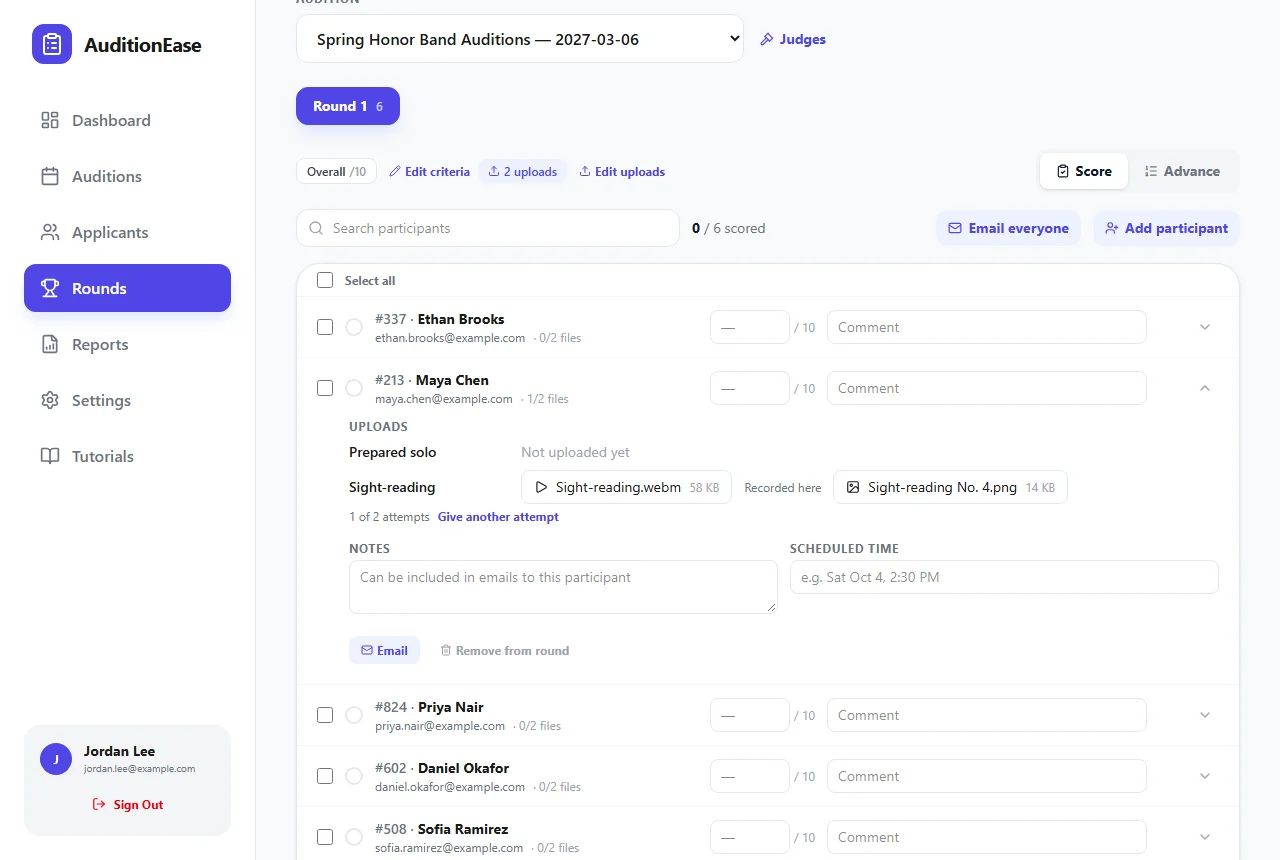Click the Dashboard grid icon in the sidebar
1280x860 pixels.
pos(50,120)
